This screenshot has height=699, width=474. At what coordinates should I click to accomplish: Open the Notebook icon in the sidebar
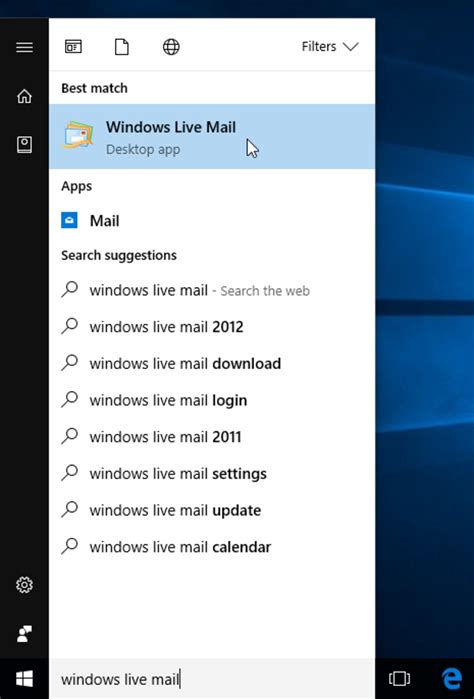pos(24,144)
